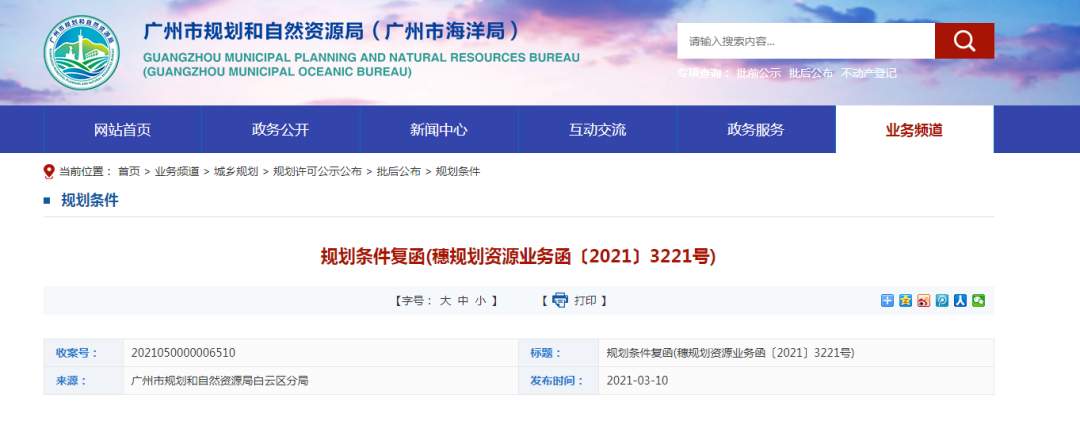1080x421 pixels.
Task: Click the printer icon
Action: [560, 300]
